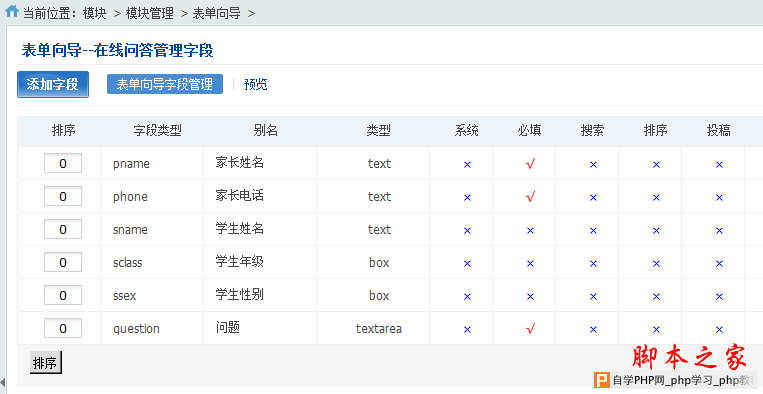Click the 排序 submit button below the table
Screen dimensions: 763x394
[46, 363]
